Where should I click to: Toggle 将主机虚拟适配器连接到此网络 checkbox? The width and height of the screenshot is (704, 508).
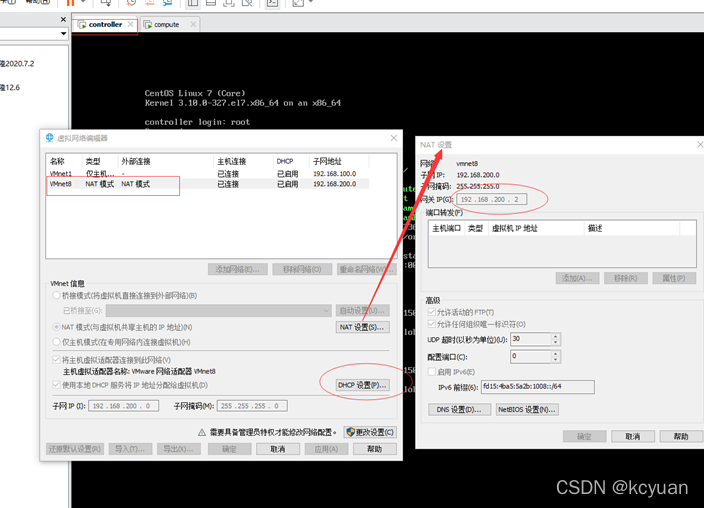pos(57,360)
